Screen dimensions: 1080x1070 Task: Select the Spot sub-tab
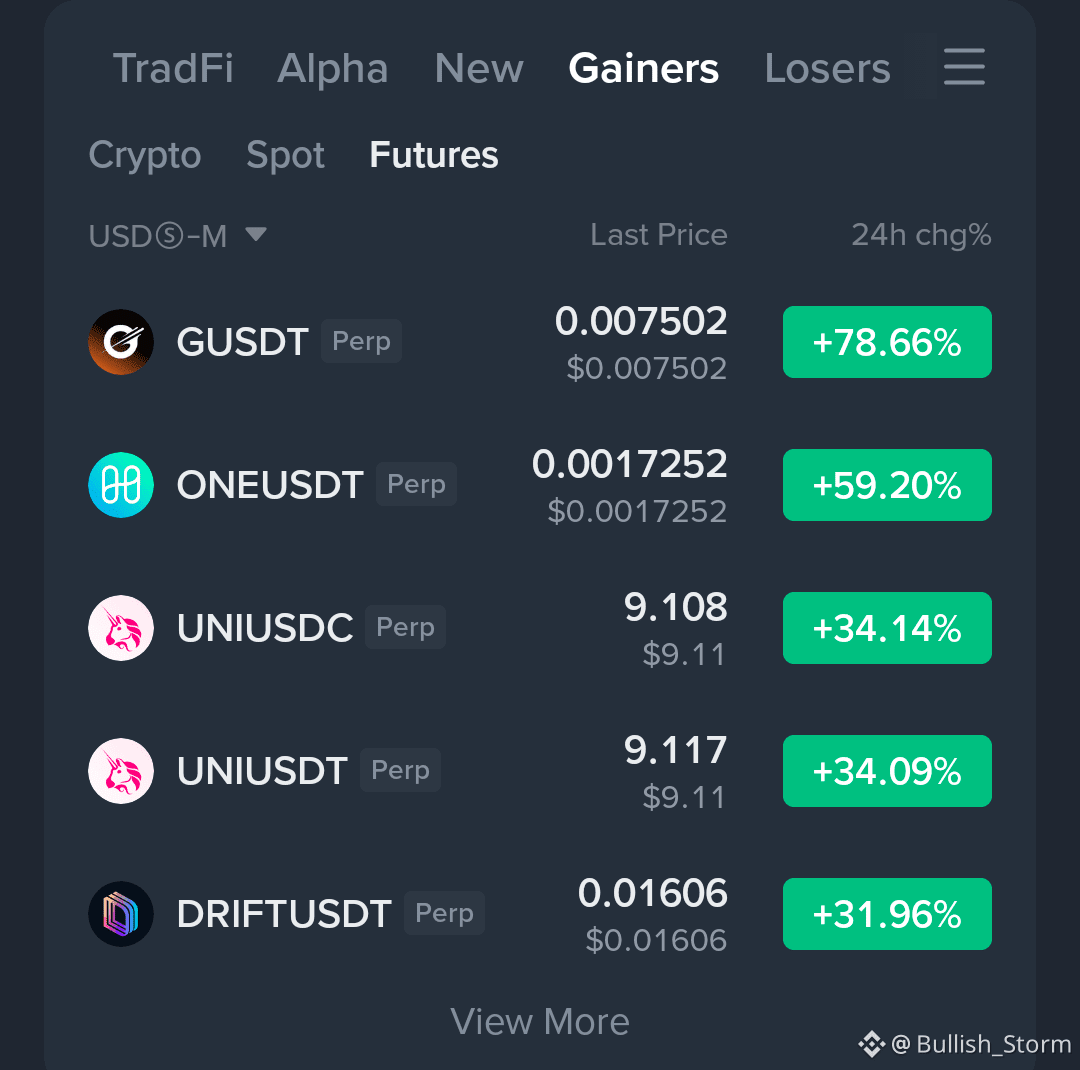pyautogui.click(x=285, y=155)
